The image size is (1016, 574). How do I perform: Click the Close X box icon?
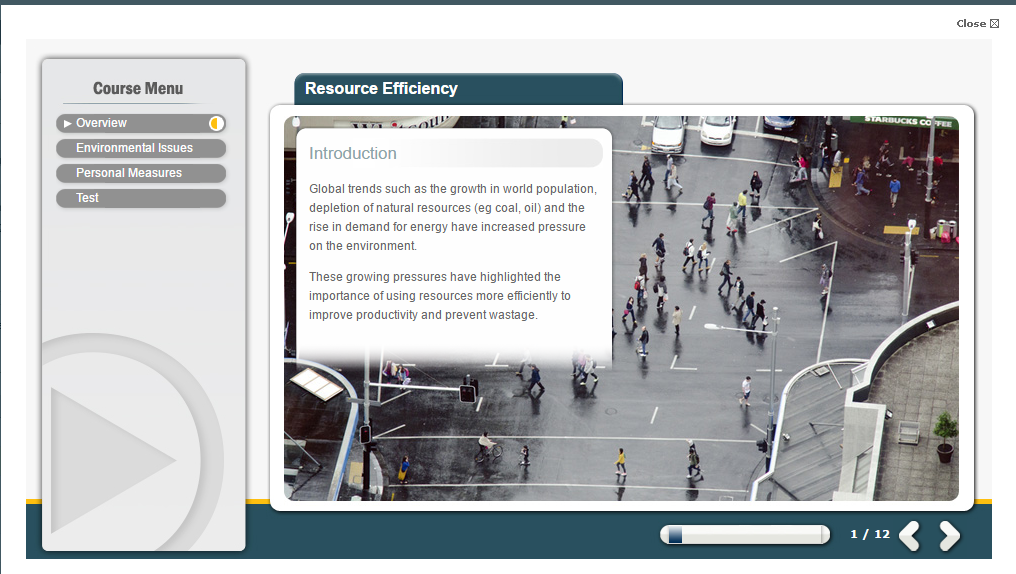tap(994, 24)
